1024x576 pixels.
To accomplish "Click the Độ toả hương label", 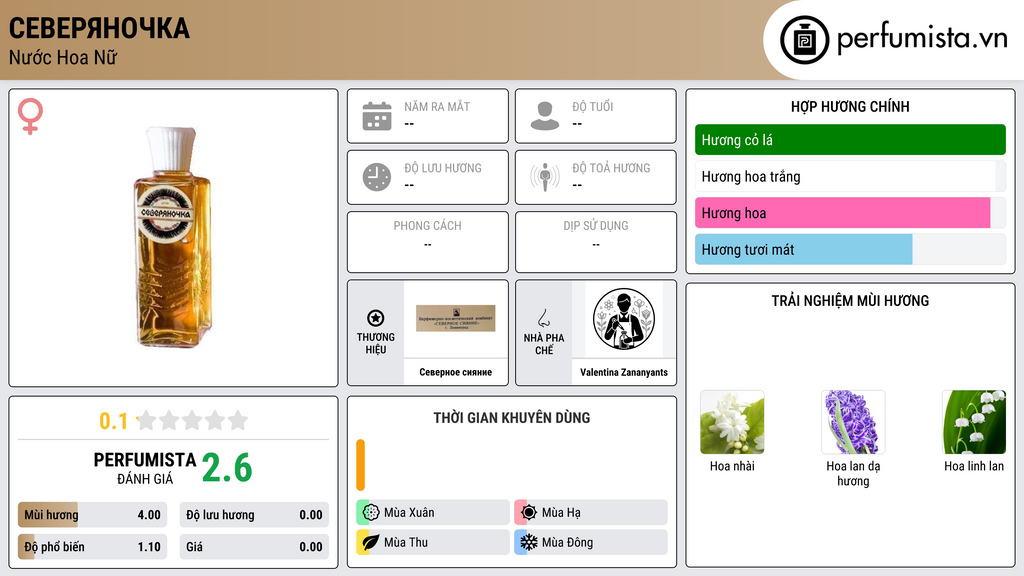I will (x=611, y=168).
